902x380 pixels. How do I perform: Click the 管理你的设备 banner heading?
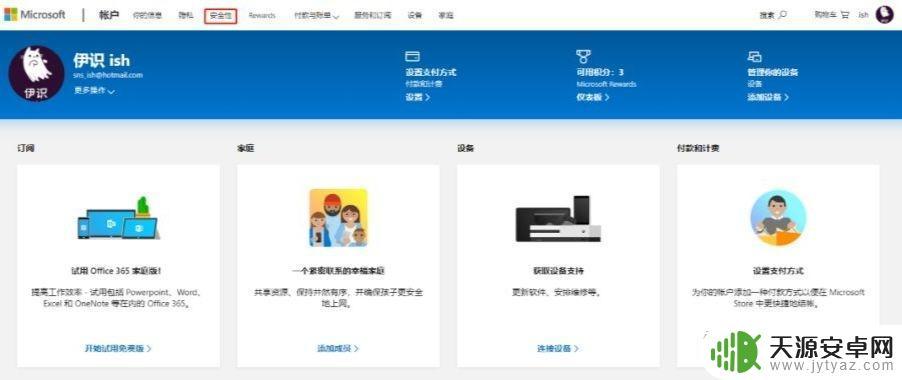tap(773, 72)
